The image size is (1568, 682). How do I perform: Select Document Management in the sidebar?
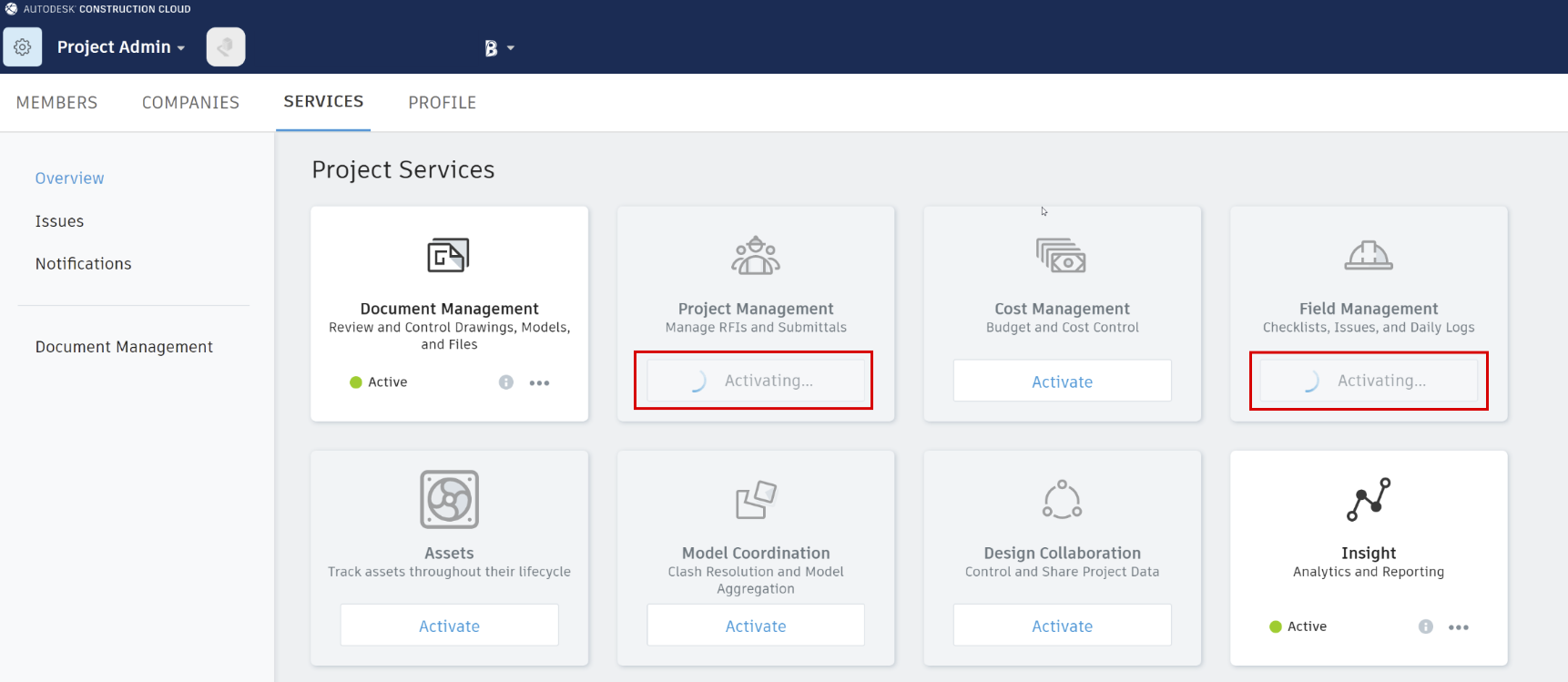point(124,347)
